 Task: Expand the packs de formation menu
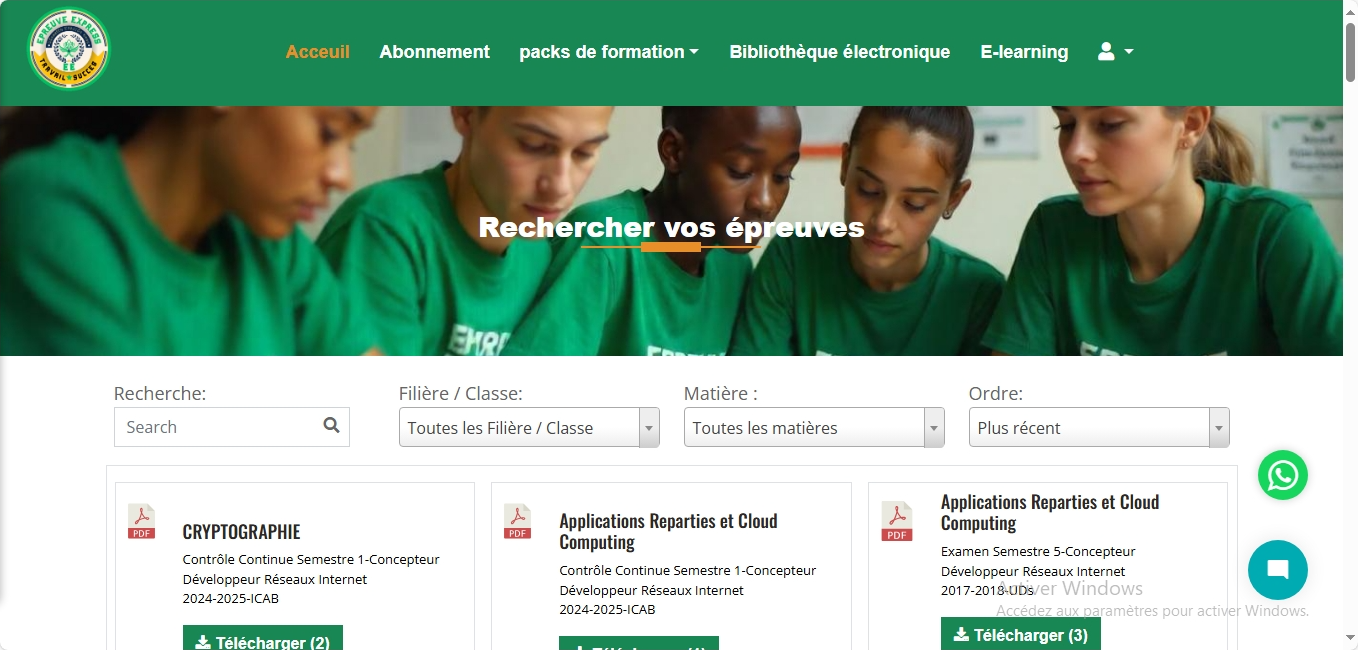pos(609,52)
